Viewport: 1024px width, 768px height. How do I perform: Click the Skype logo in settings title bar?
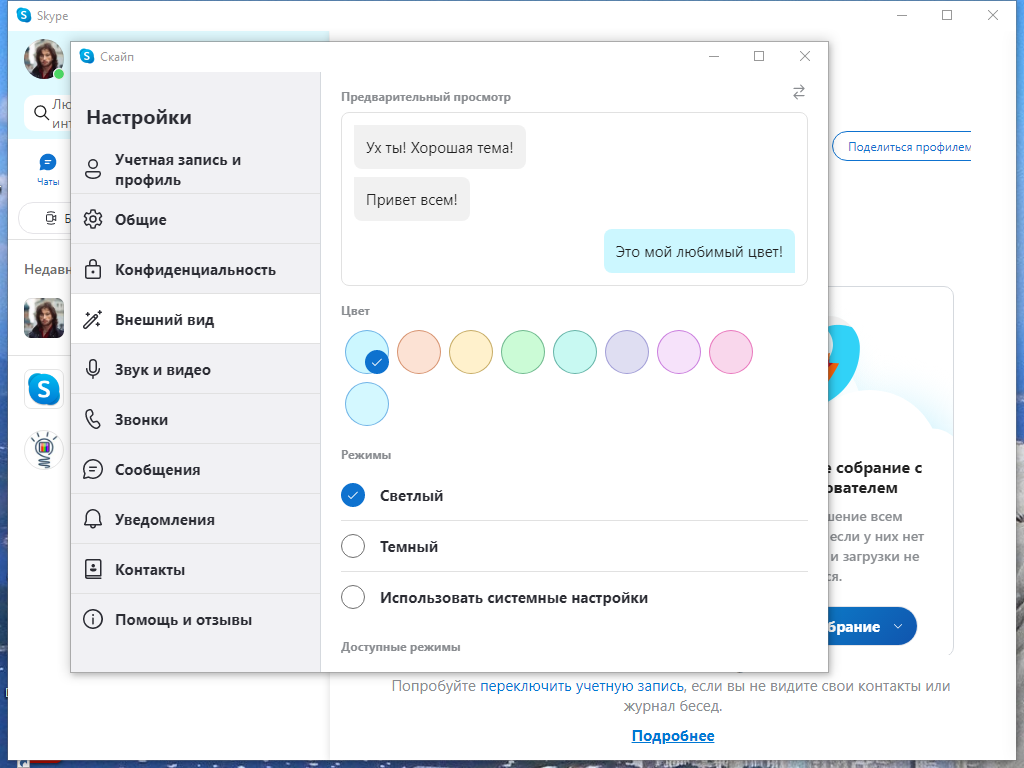tap(87, 56)
